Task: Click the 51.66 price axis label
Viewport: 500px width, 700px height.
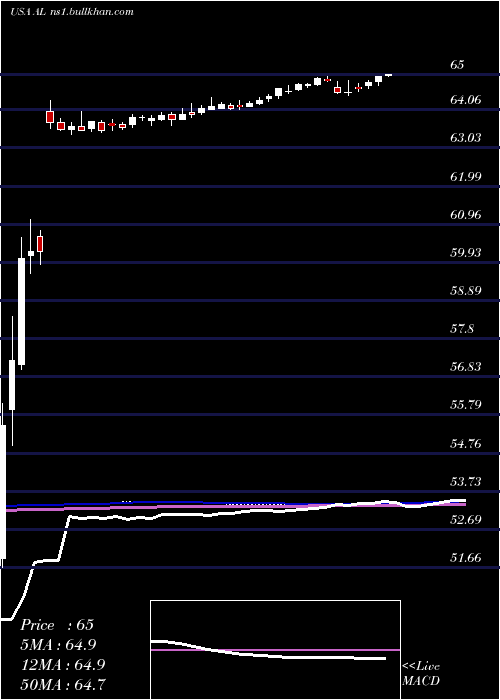Action: point(466,558)
